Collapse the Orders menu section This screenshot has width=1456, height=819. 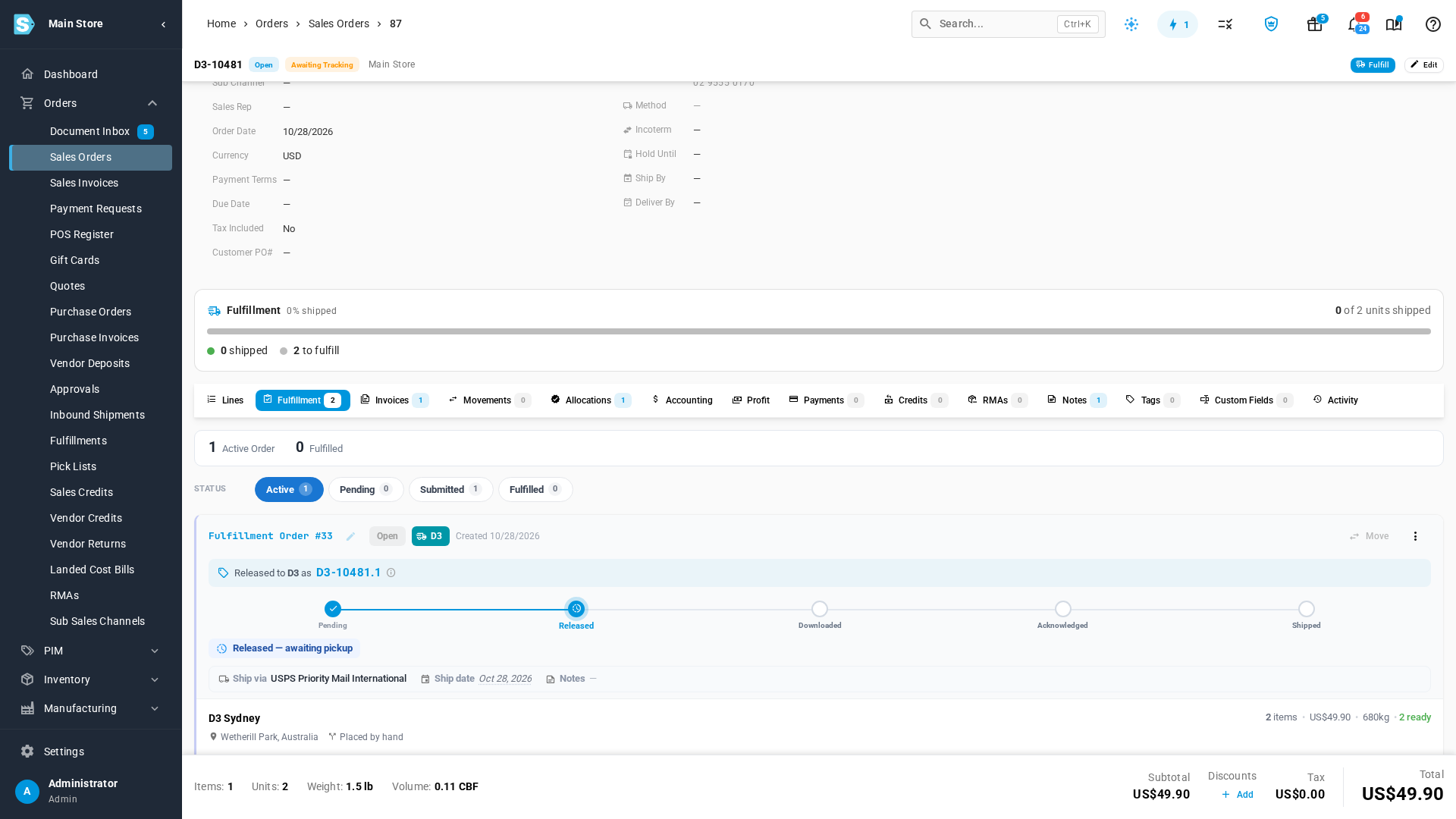[152, 103]
